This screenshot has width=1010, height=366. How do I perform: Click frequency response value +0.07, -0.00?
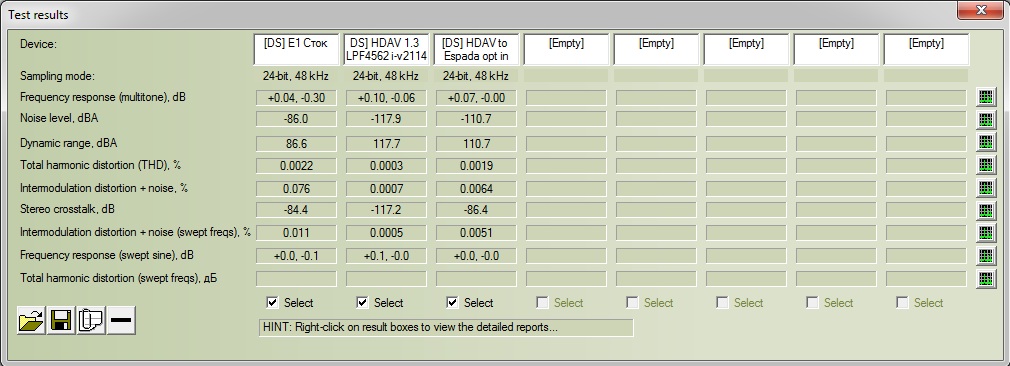click(x=476, y=98)
